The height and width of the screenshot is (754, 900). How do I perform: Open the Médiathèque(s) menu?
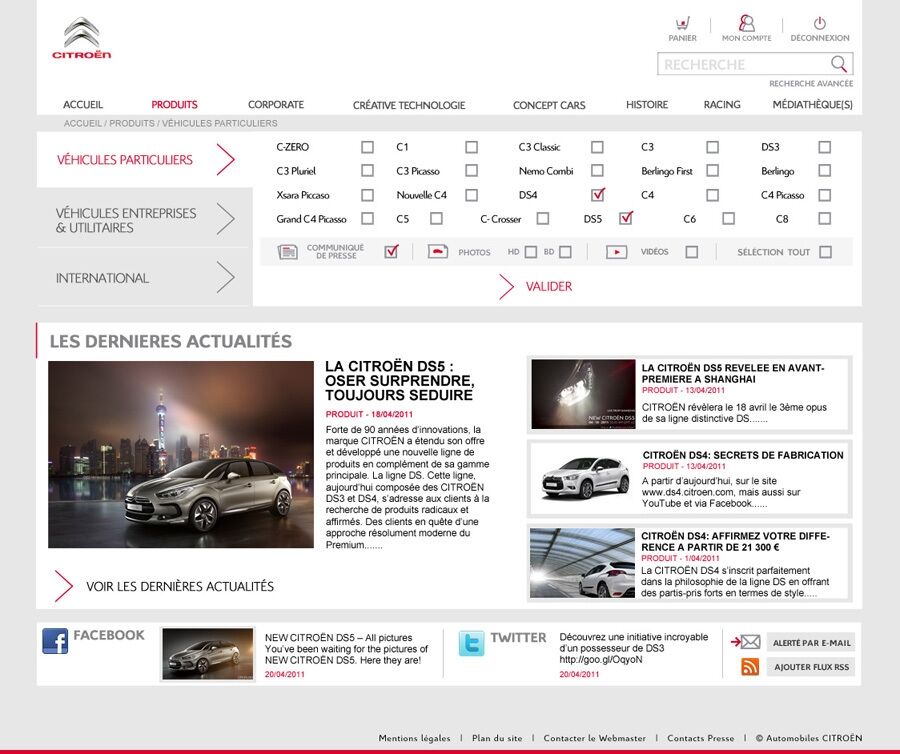[x=813, y=104]
